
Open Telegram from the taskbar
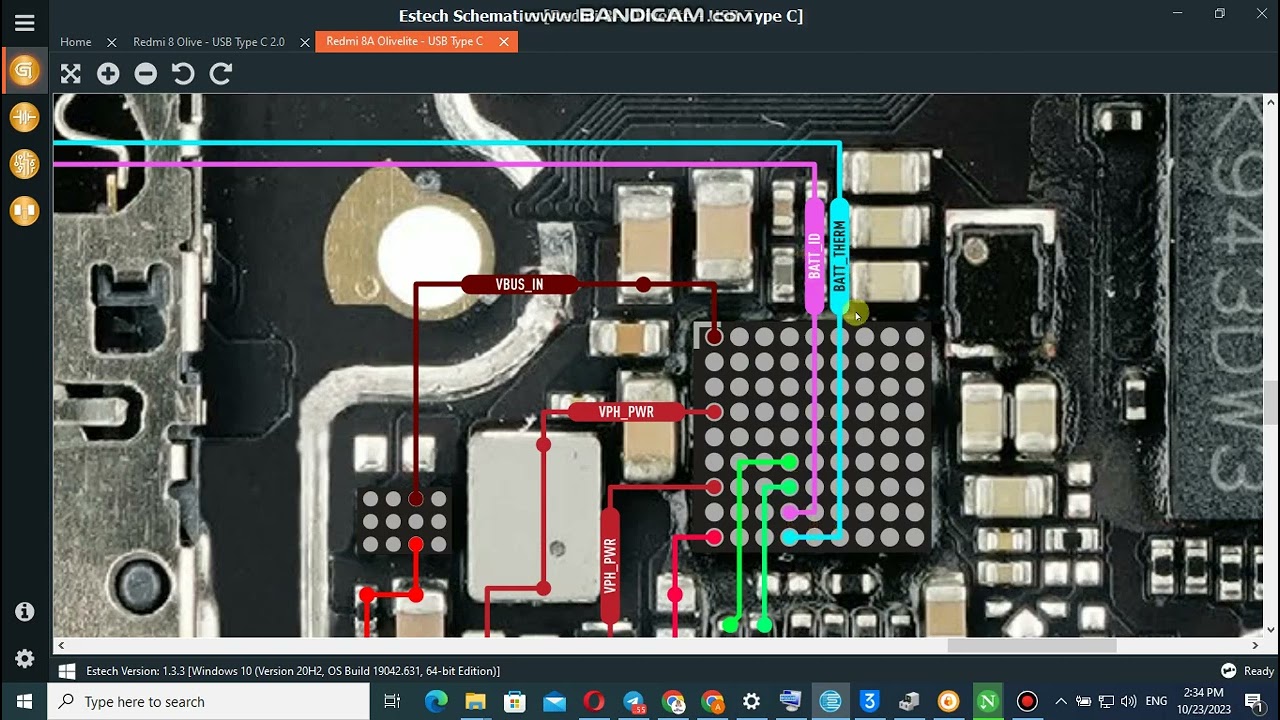coord(634,701)
